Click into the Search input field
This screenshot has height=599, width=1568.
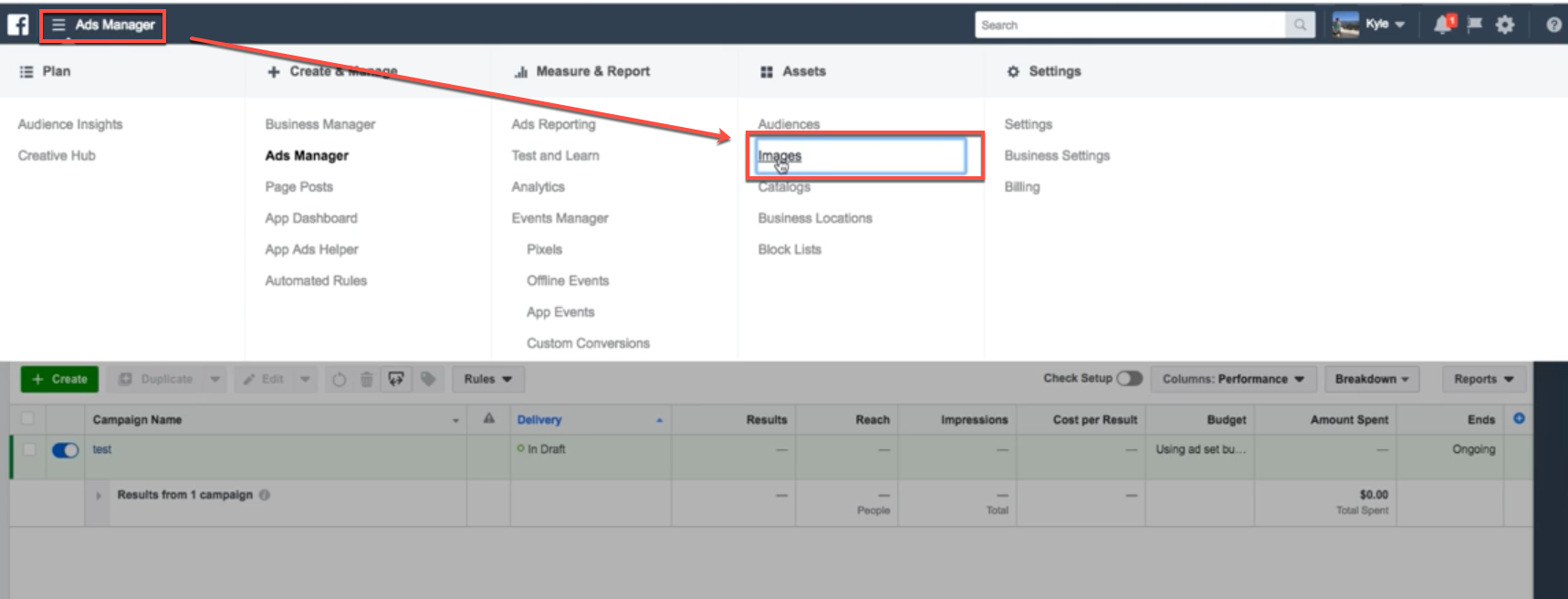[x=1129, y=25]
